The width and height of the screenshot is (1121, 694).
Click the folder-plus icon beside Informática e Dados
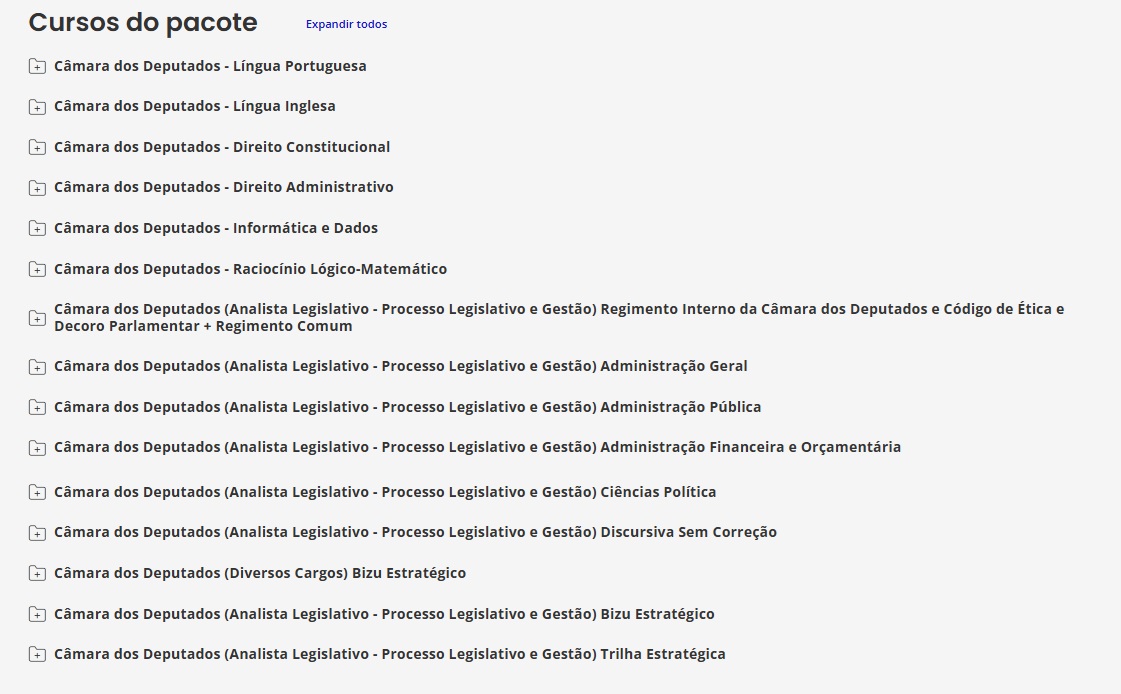click(37, 229)
